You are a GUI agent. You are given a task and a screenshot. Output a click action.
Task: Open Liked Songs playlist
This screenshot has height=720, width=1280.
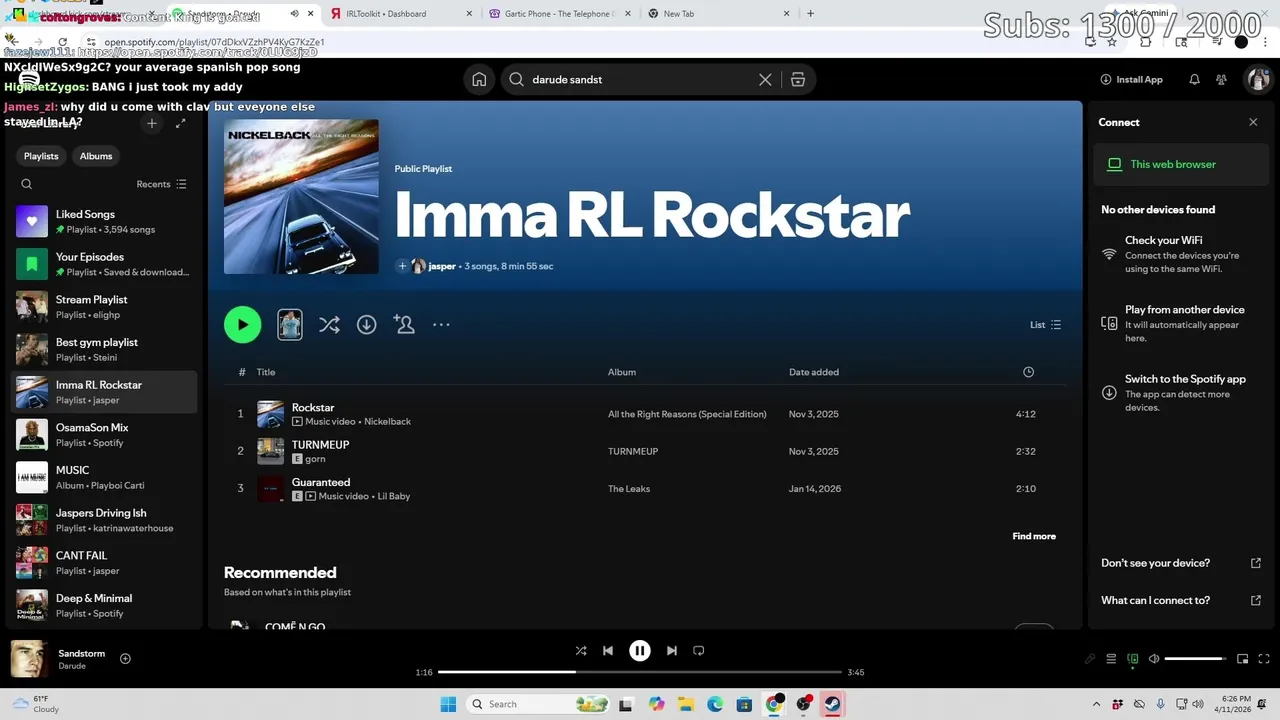point(104,222)
